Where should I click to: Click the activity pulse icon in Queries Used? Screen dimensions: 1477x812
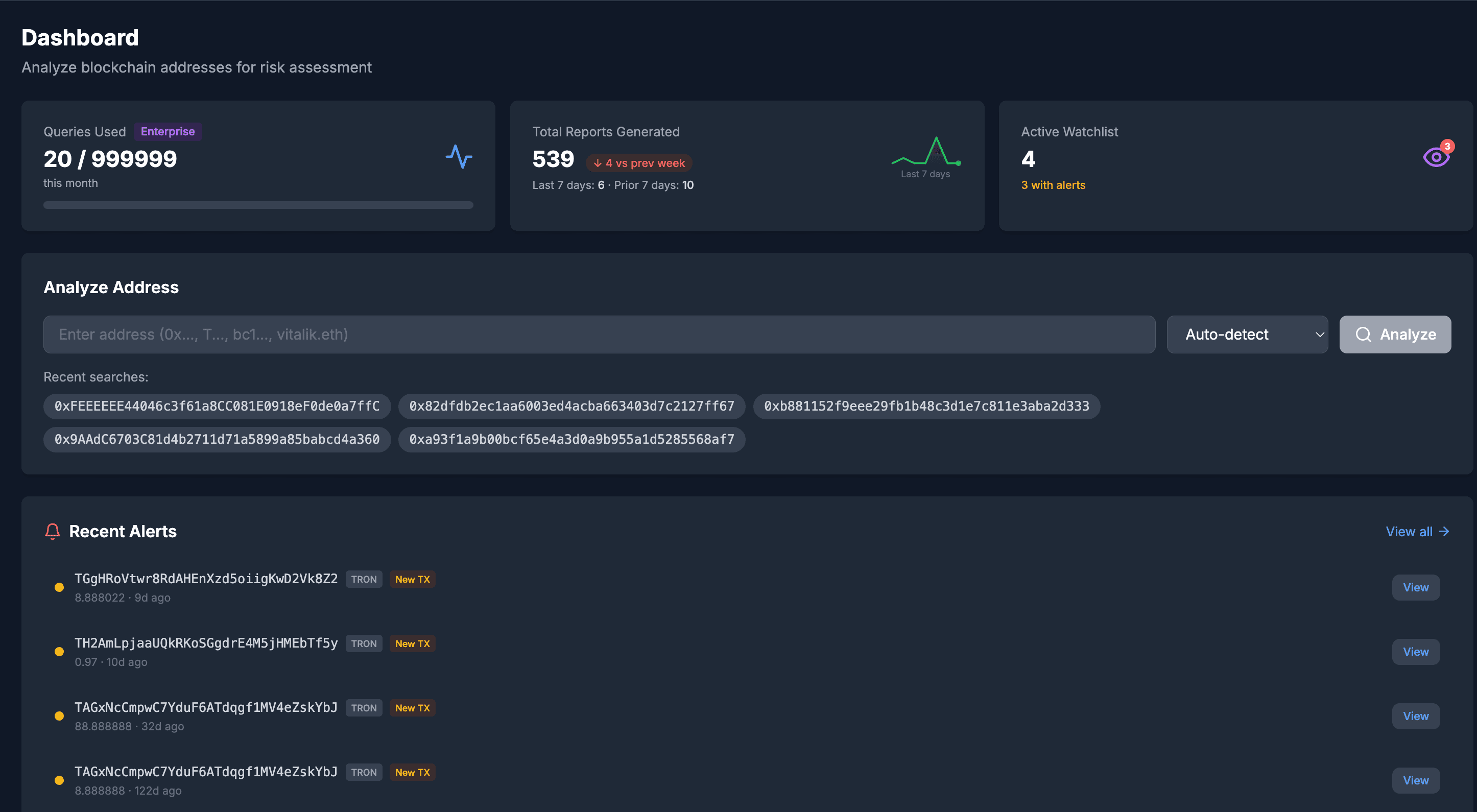pyautogui.click(x=459, y=157)
